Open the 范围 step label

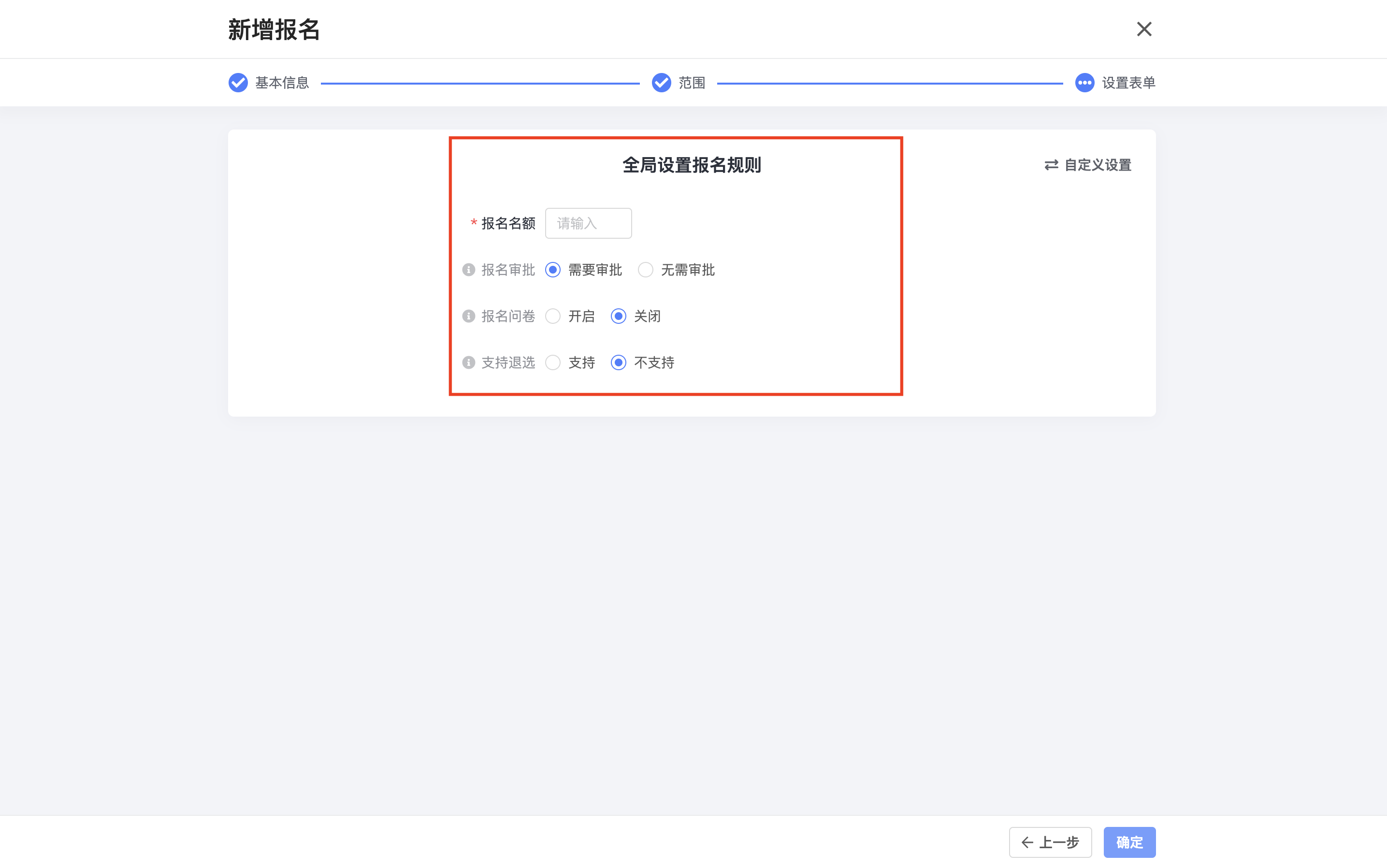click(x=692, y=83)
